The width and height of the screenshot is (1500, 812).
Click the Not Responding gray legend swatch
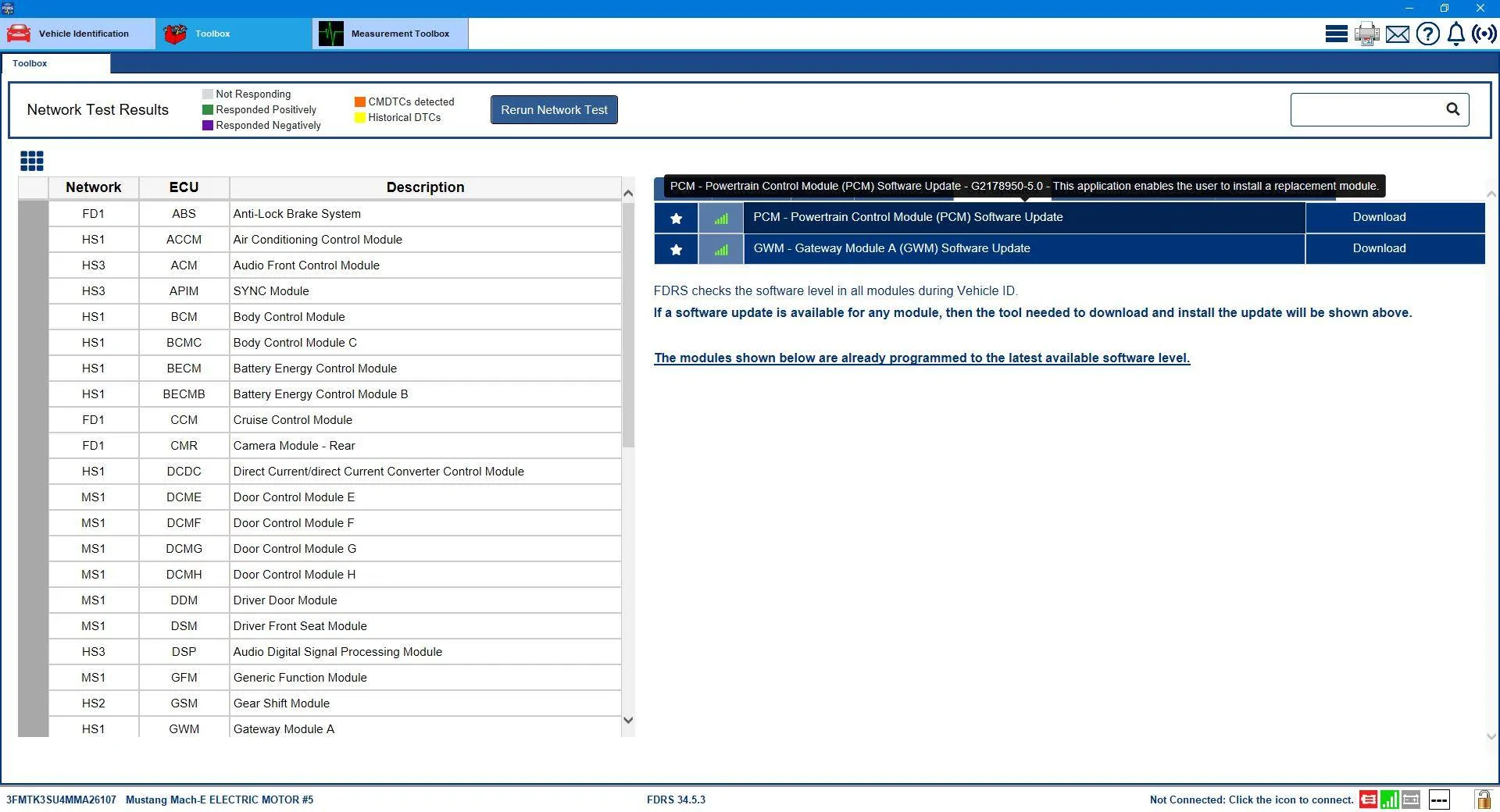208,94
